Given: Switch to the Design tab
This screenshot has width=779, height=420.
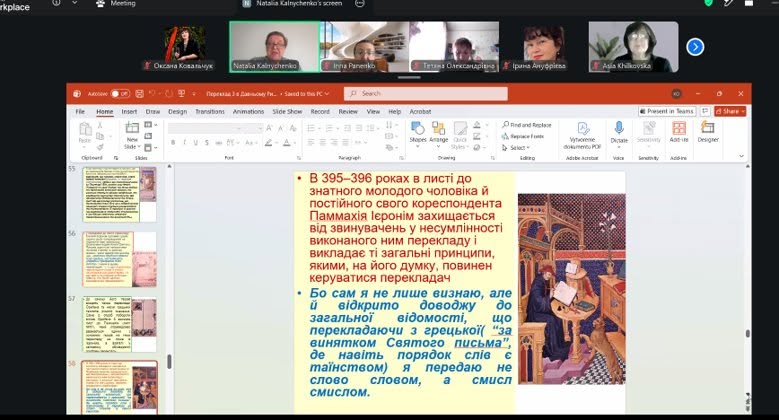Looking at the screenshot, I should (x=177, y=112).
